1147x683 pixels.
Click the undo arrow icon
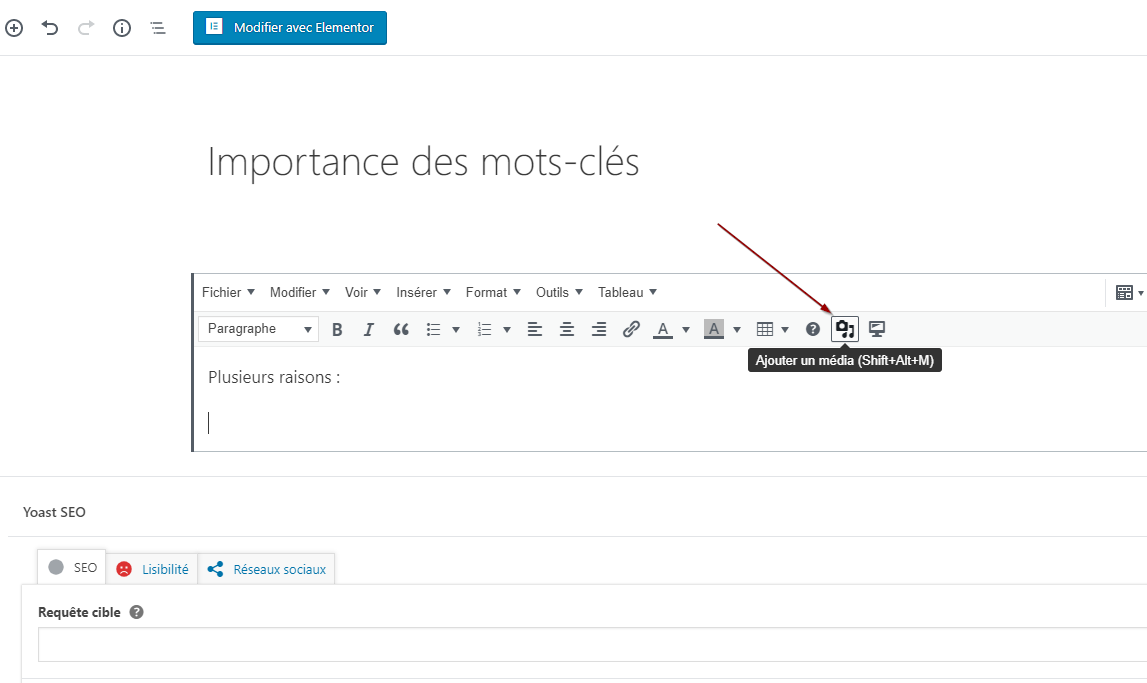click(50, 28)
